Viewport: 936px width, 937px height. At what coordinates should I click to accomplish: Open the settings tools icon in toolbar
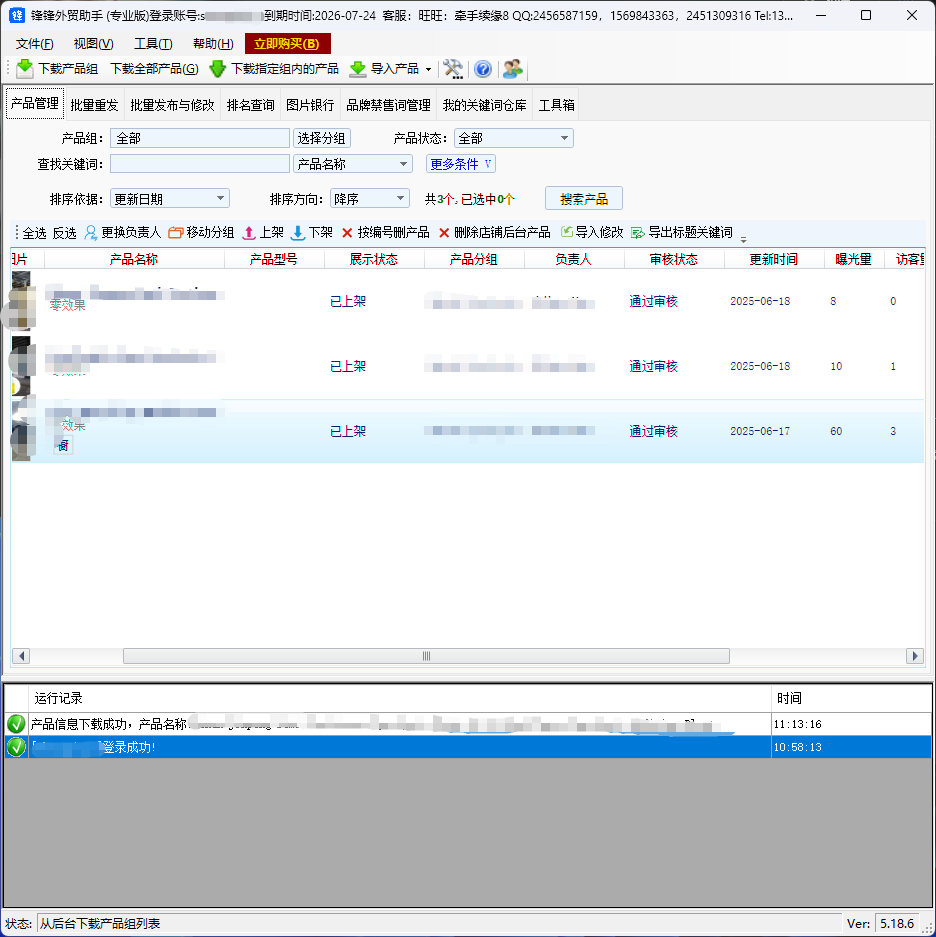point(453,69)
